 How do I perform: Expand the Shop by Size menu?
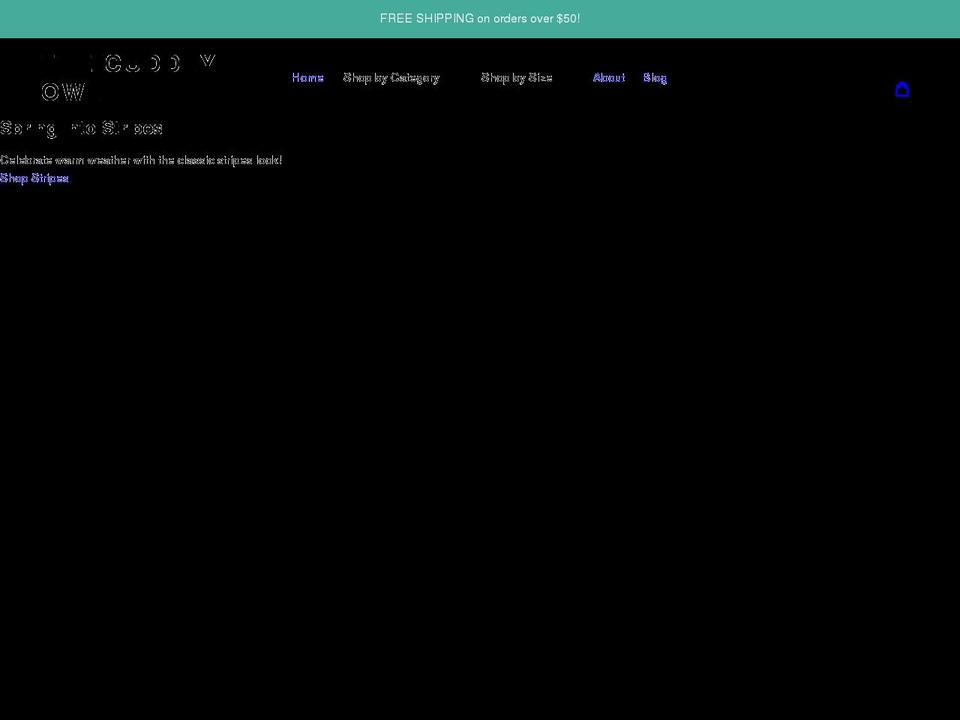(516, 77)
